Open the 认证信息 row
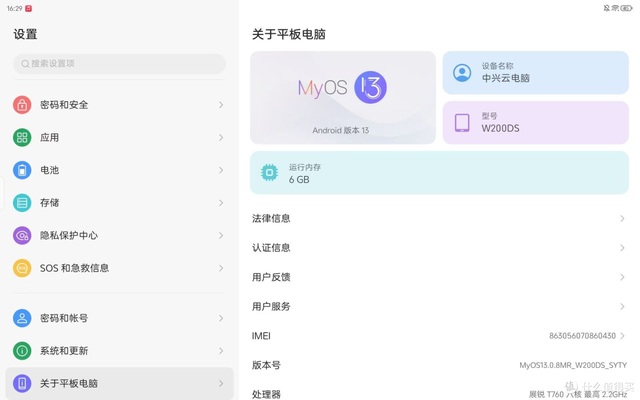Image resolution: width=640 pixels, height=400 pixels. tap(439, 248)
